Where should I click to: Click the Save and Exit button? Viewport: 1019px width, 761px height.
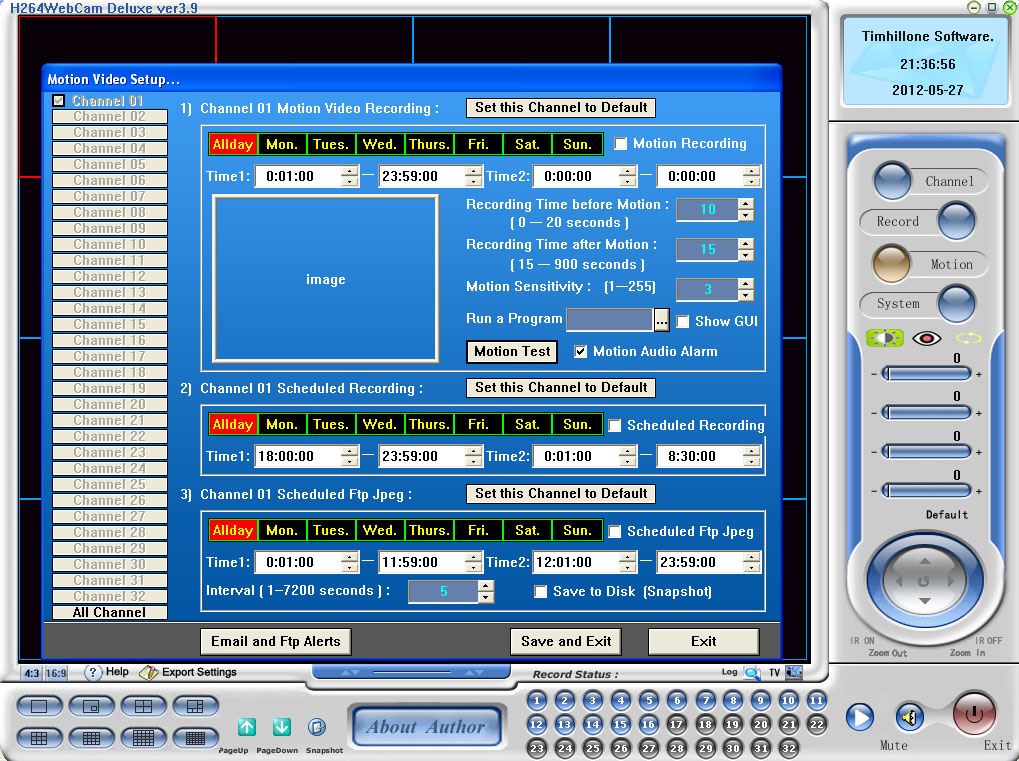566,641
